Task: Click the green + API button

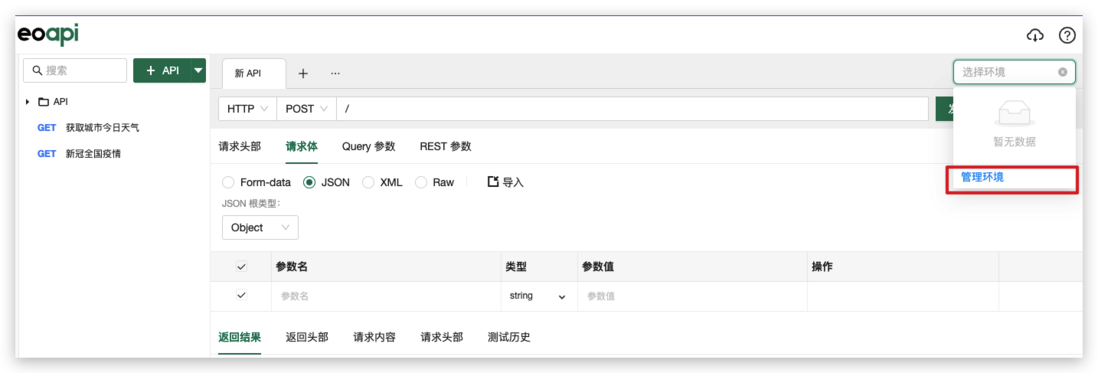Action: tap(162, 71)
